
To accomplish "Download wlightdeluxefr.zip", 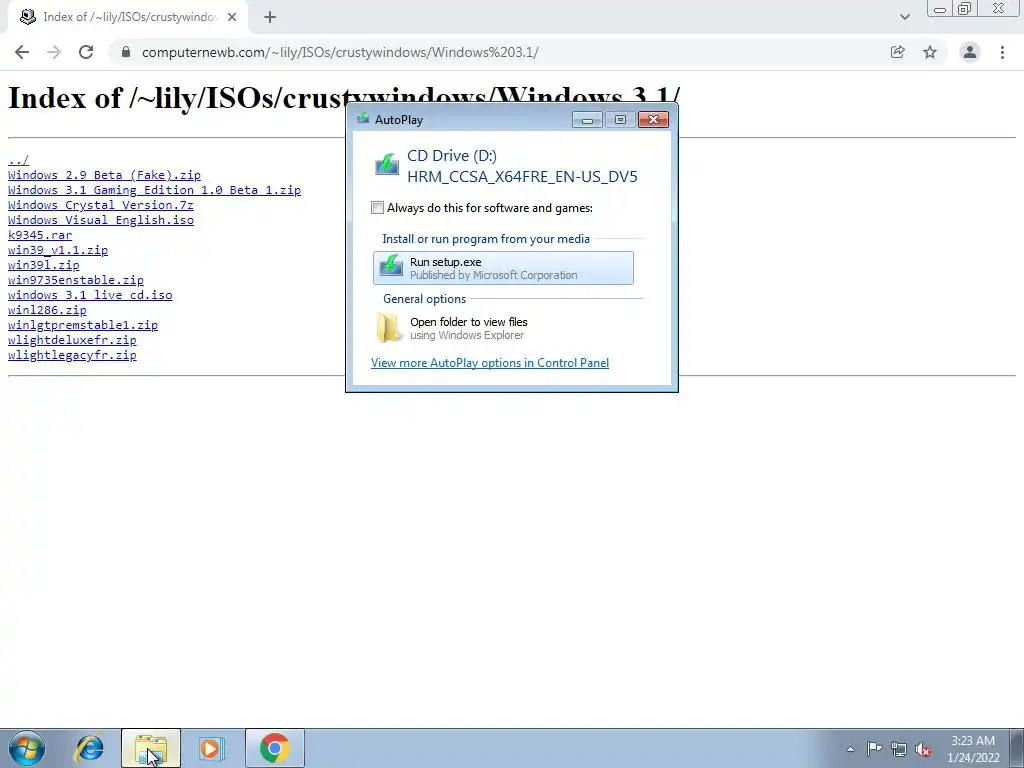I will pyautogui.click(x=72, y=340).
